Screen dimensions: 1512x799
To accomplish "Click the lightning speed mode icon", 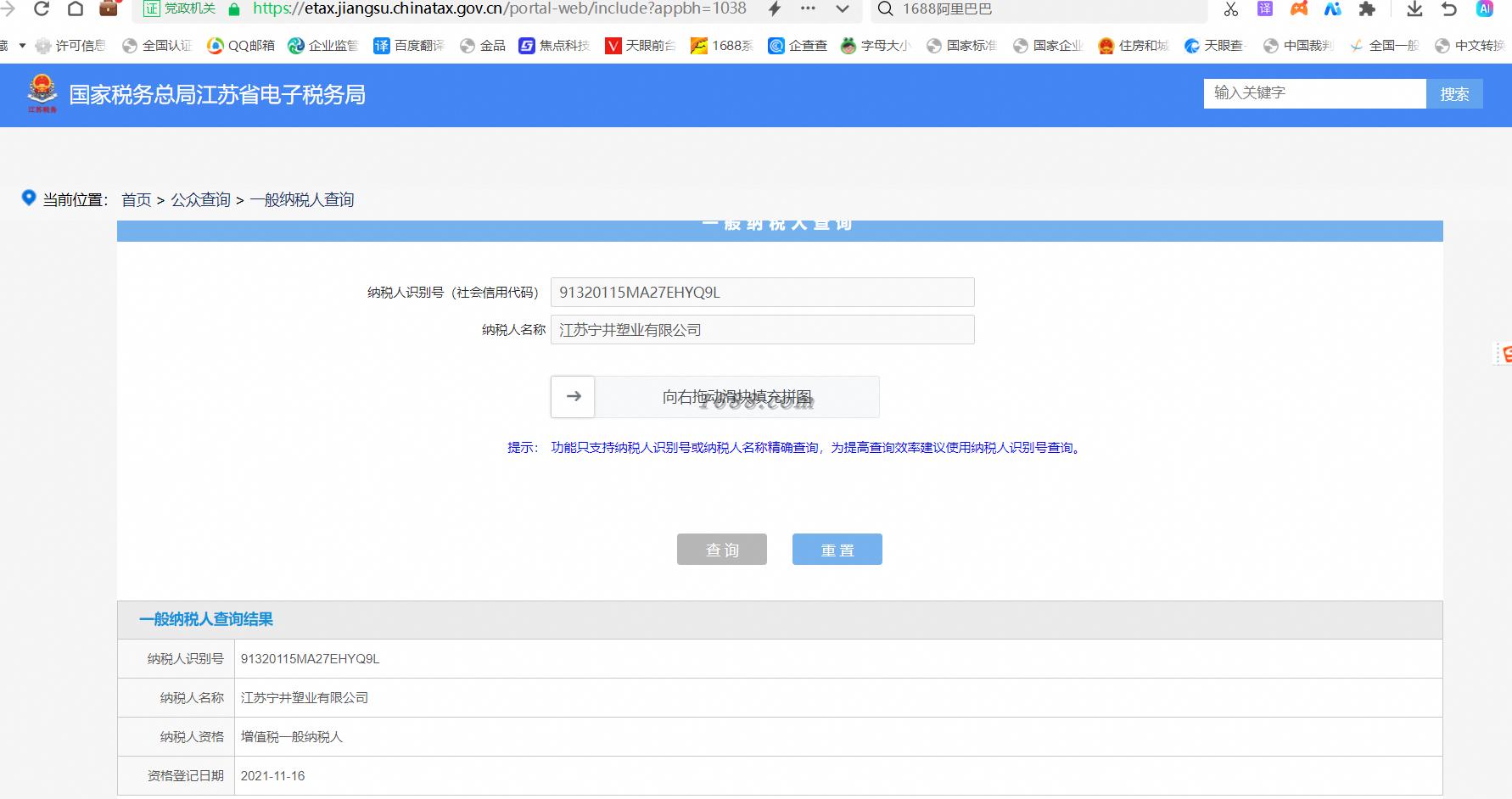I will (x=774, y=9).
